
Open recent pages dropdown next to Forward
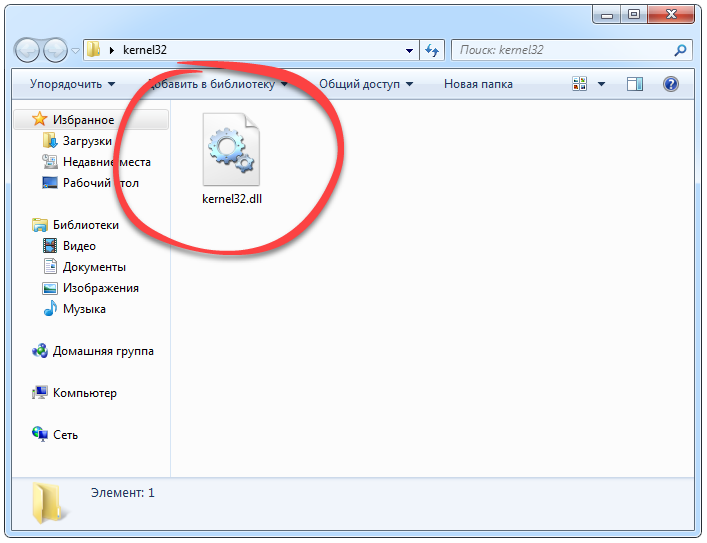pos(75,51)
